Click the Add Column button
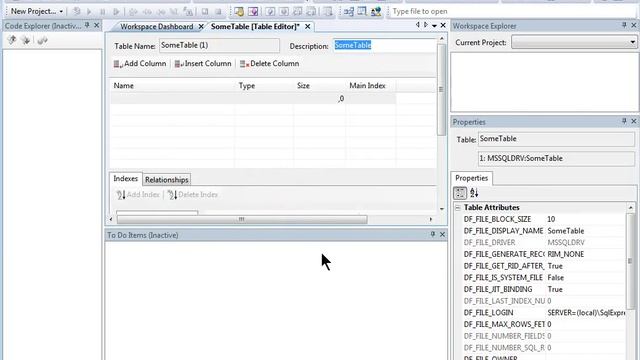Image resolution: width=640 pixels, height=360 pixels. tap(140, 64)
